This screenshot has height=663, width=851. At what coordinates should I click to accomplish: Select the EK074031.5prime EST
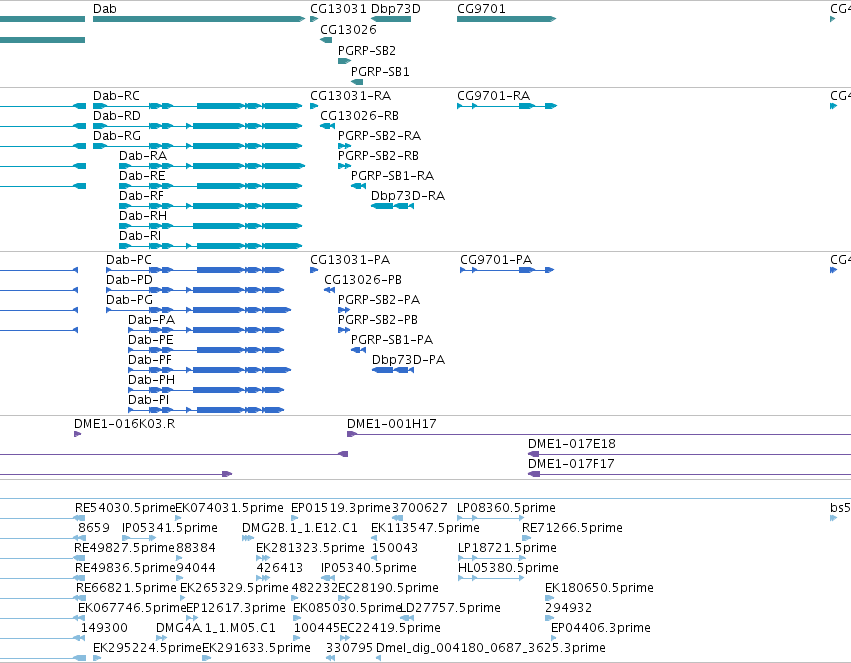[x=179, y=518]
